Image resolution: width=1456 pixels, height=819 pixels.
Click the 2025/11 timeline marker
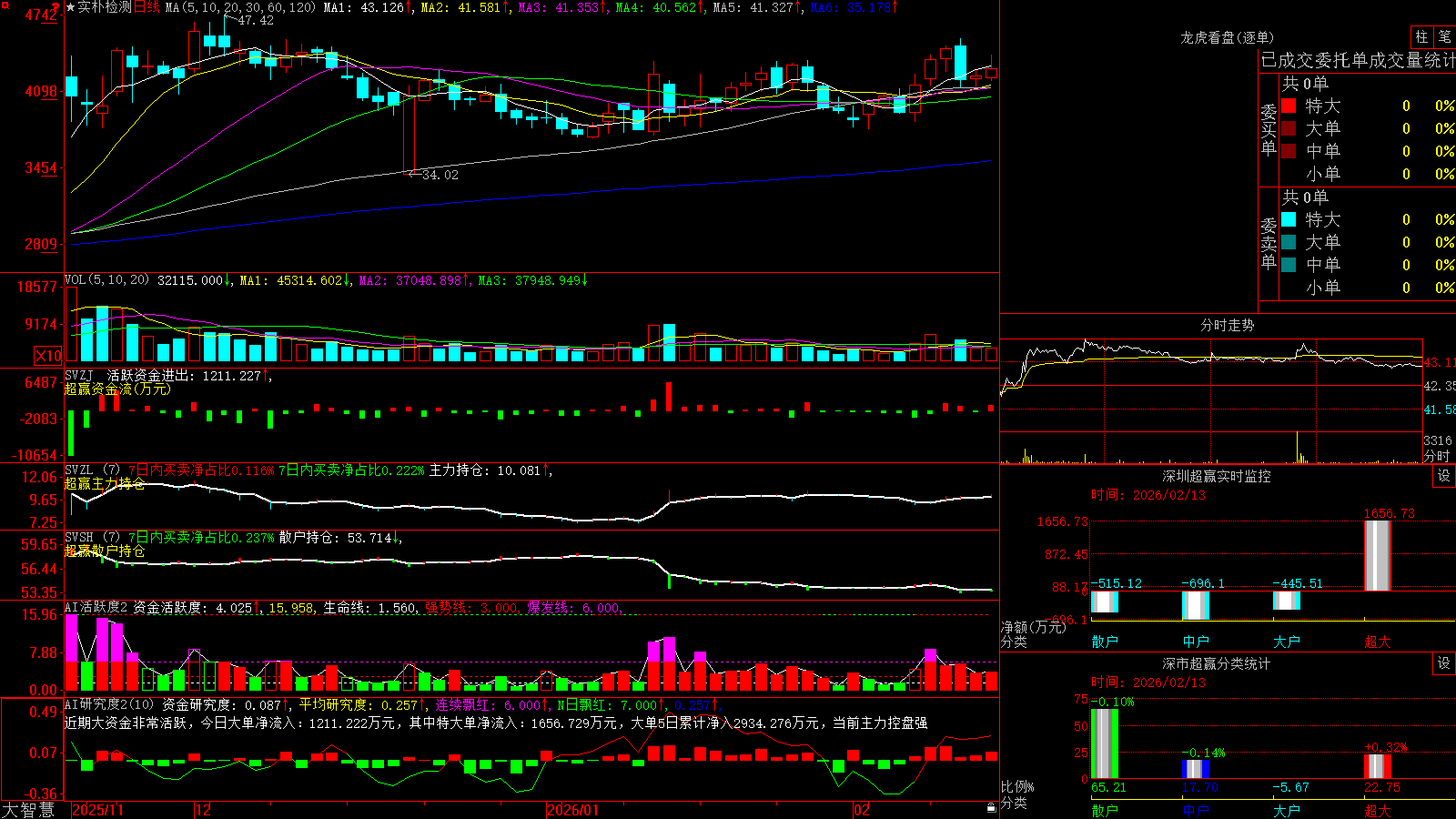point(97,810)
